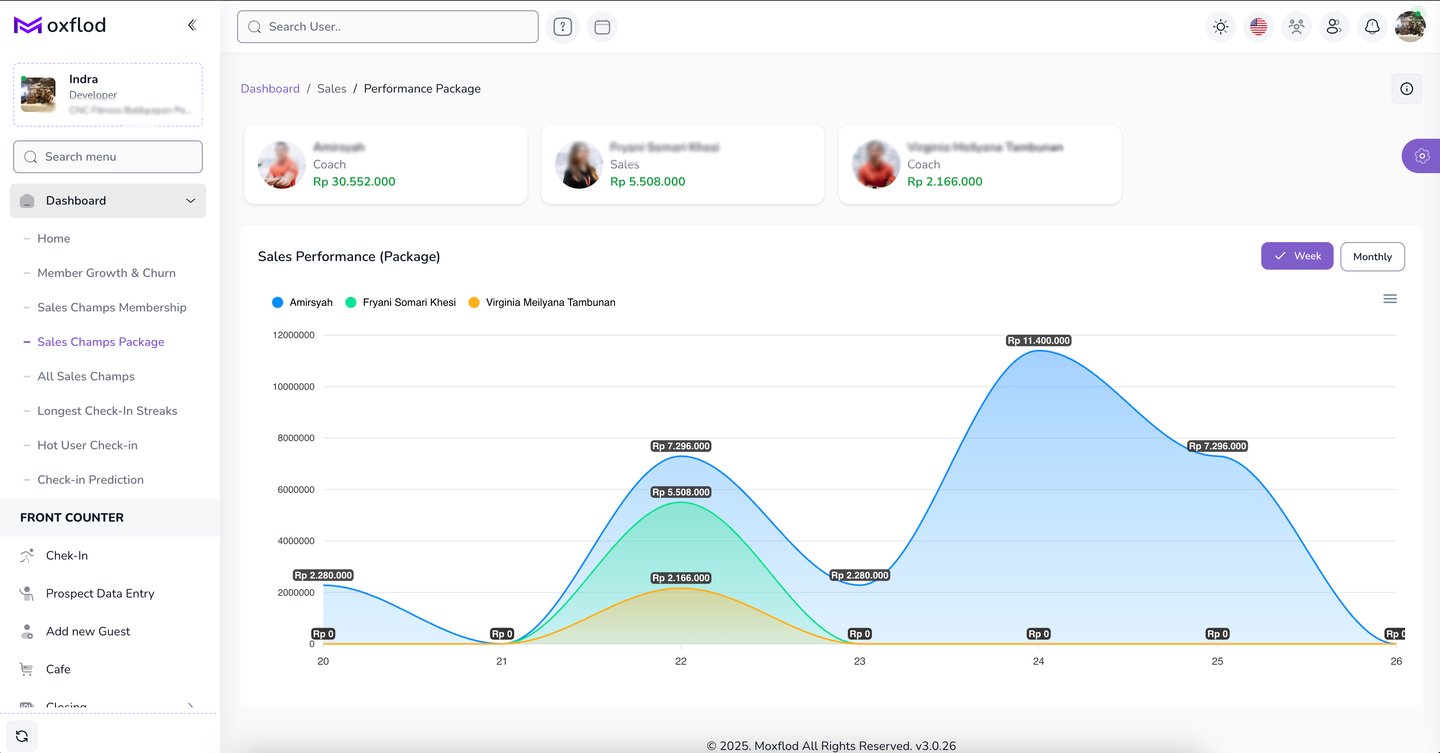
Task: Click the Rp 5.508.000 label on the green curve
Action: click(681, 492)
